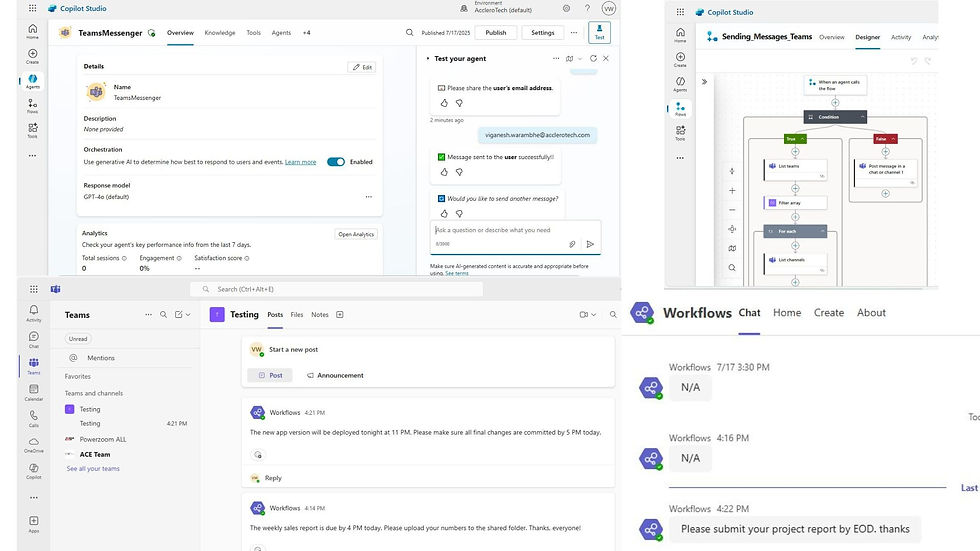Expand the +4 overflow tabs in TeamsMessenger
The width and height of the screenshot is (980, 551).
pos(306,32)
